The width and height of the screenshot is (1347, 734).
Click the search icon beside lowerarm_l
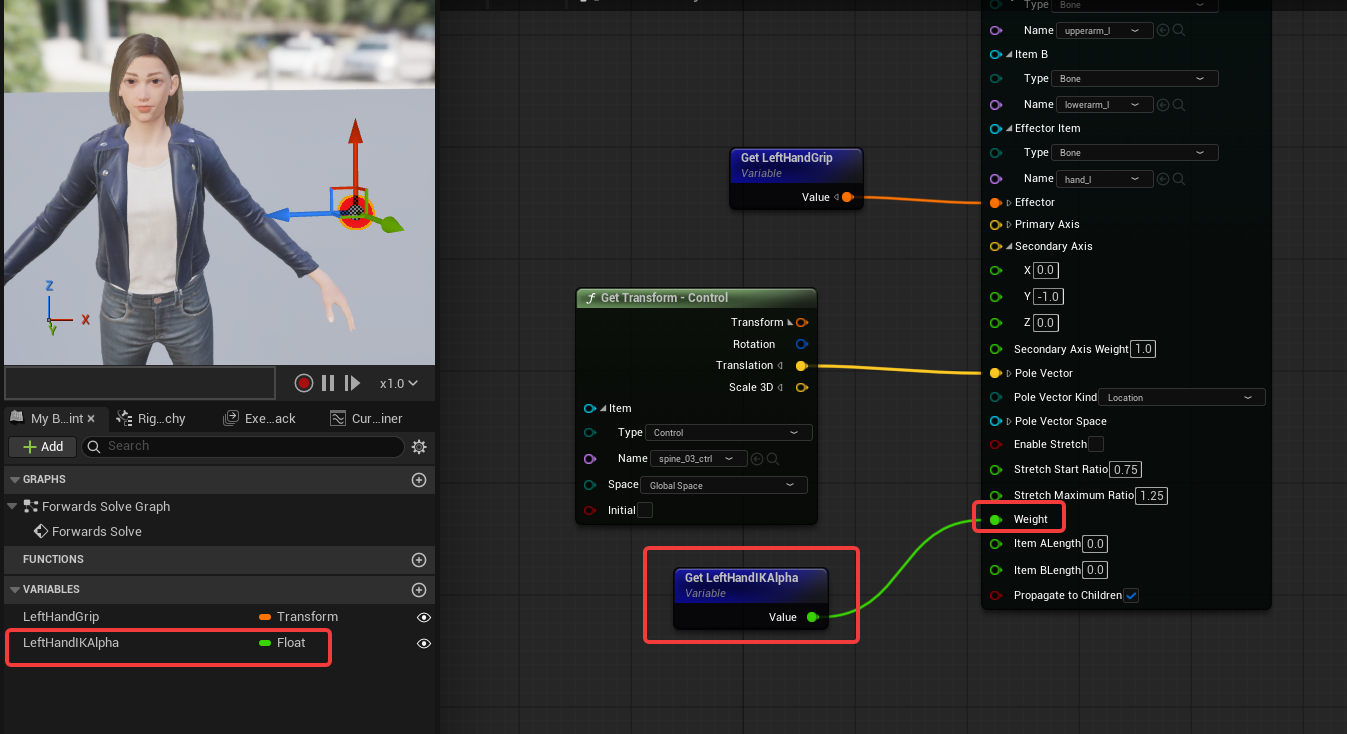coord(1179,105)
